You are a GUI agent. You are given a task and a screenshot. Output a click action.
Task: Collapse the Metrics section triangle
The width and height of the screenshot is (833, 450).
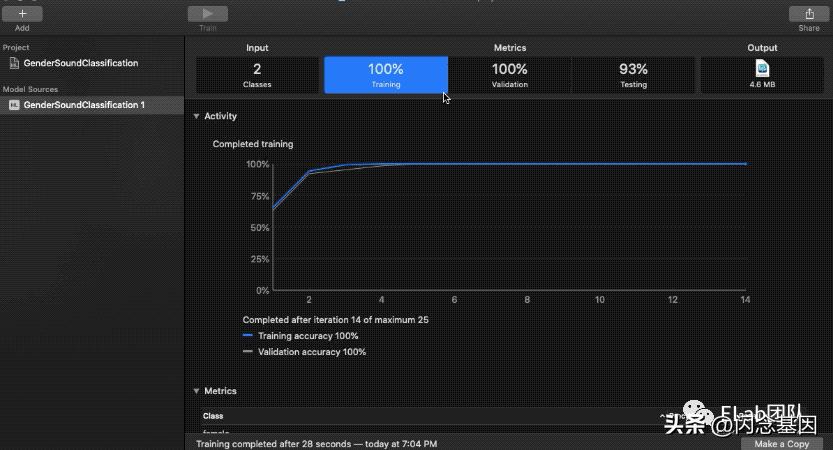197,391
